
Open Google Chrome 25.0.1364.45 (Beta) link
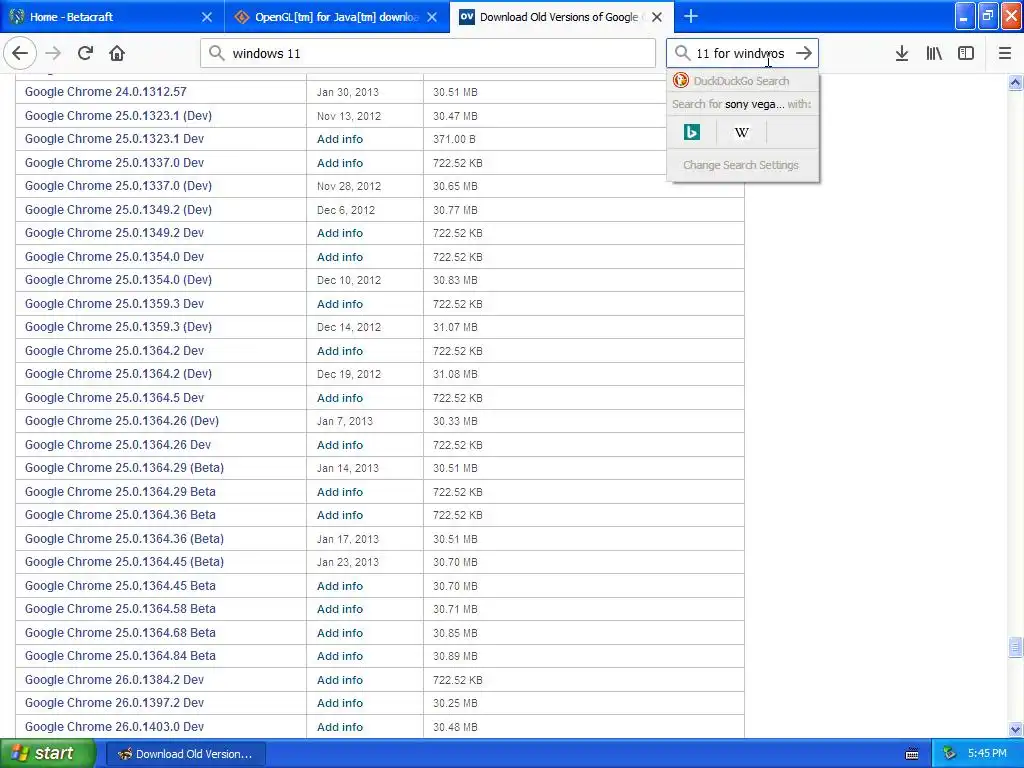(124, 562)
